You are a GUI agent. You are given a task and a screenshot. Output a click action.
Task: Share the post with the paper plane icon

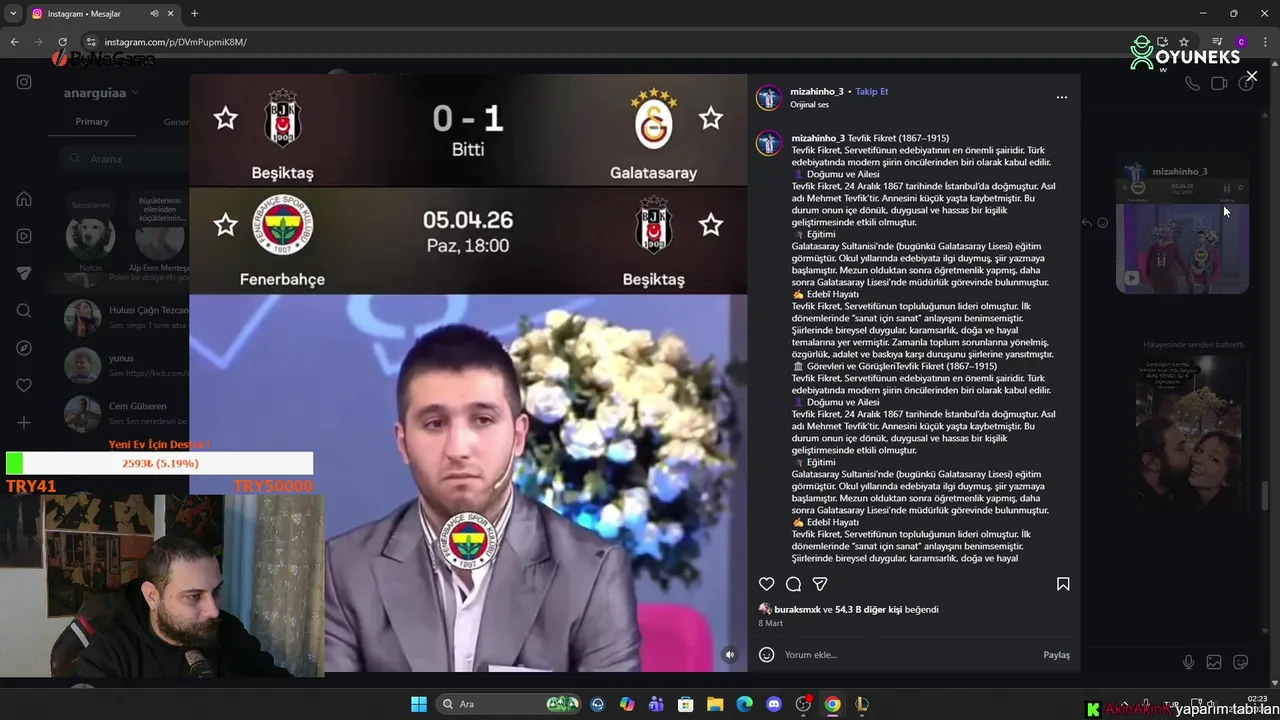(820, 584)
